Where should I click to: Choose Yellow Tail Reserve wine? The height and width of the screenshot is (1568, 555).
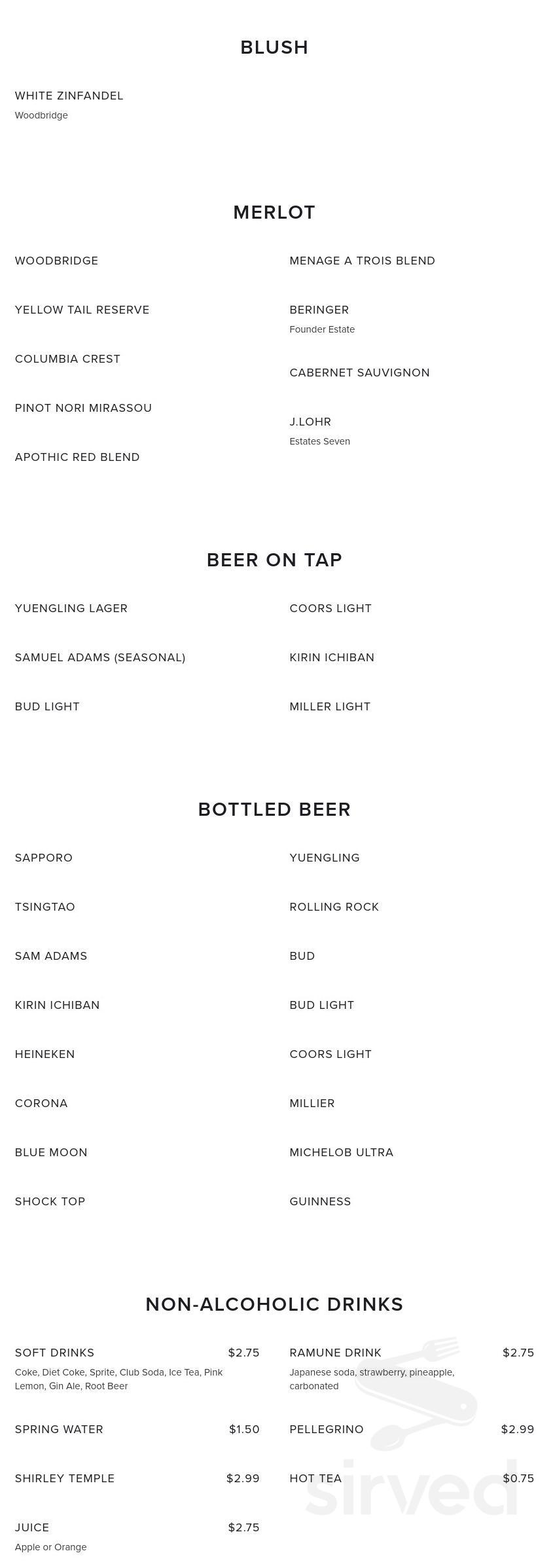tap(82, 310)
